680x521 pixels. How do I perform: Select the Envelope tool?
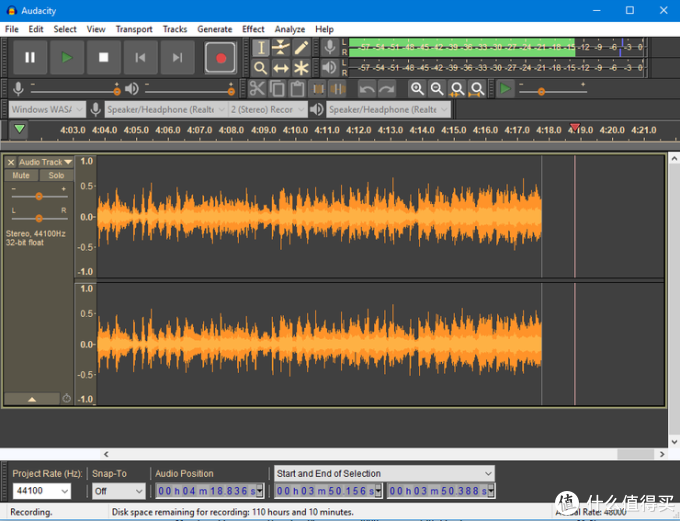[x=281, y=47]
